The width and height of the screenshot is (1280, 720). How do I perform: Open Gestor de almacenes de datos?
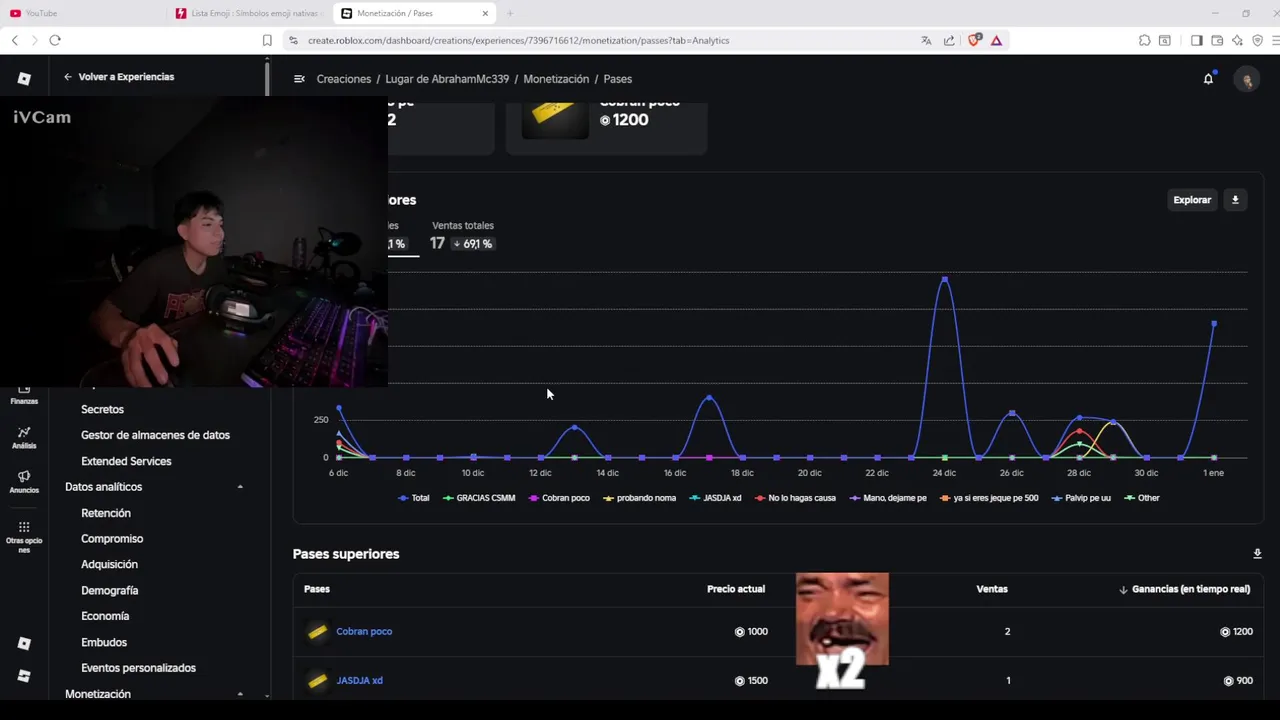[x=155, y=435]
